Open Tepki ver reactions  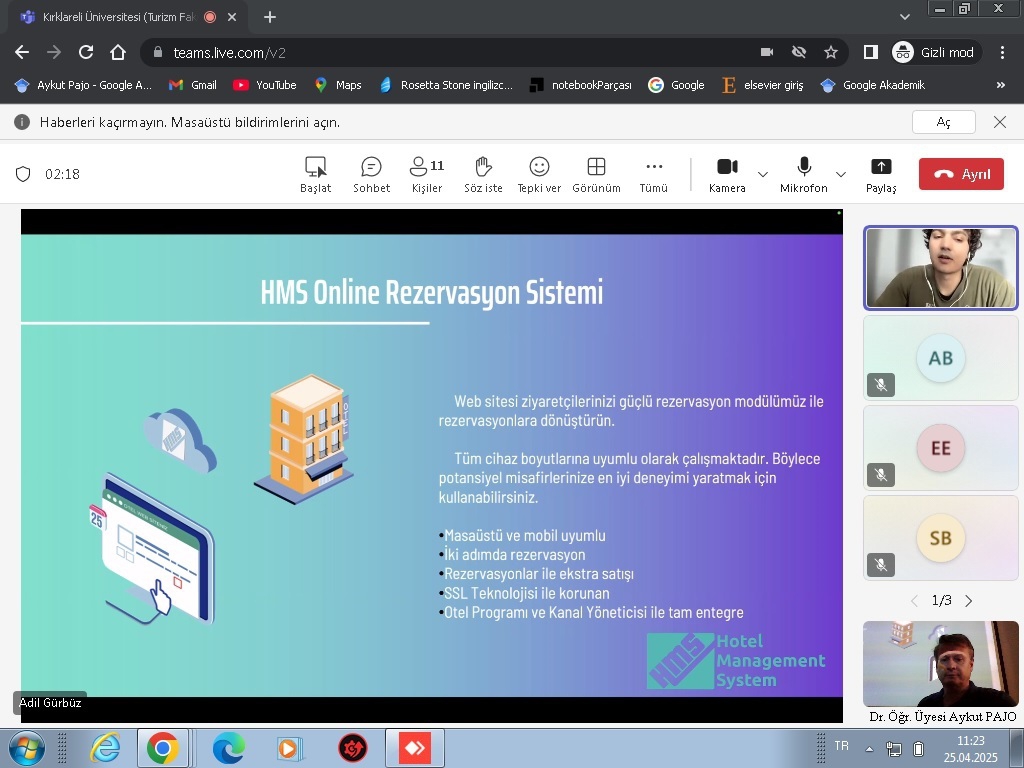pos(539,174)
